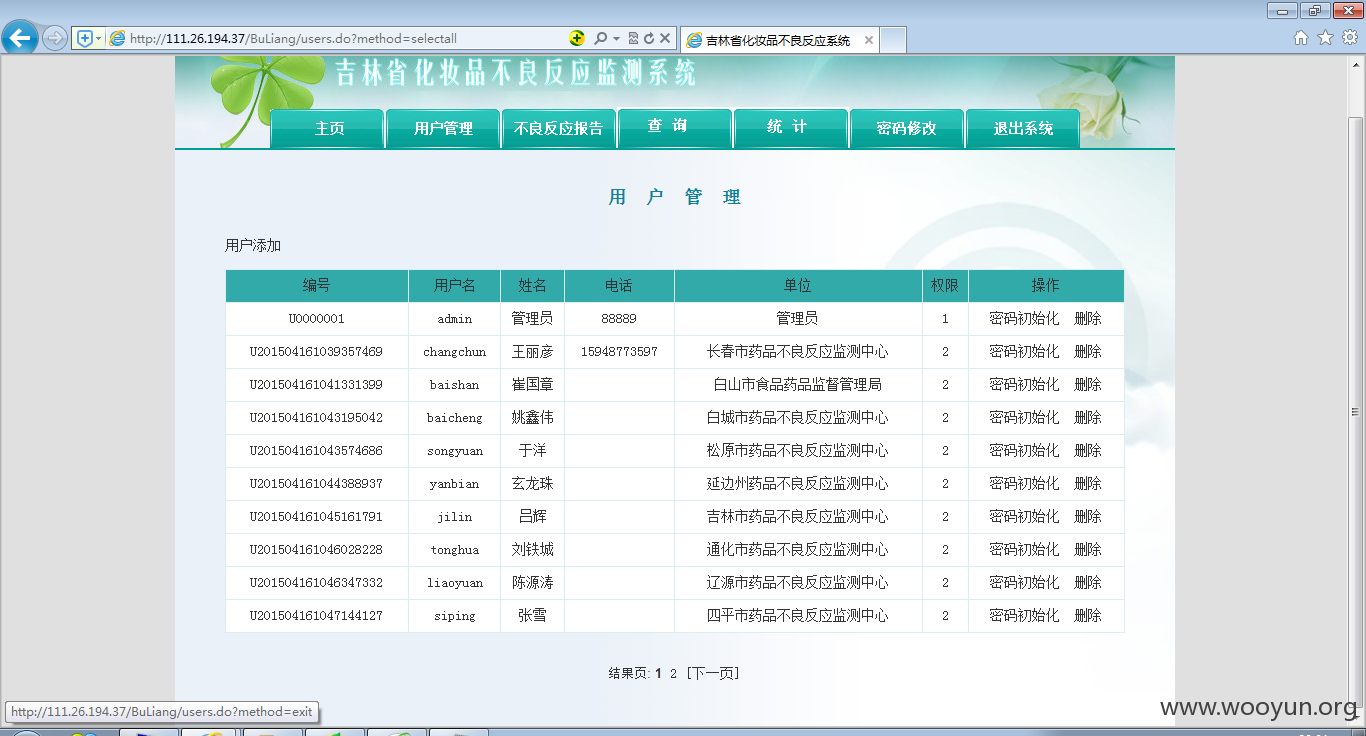Image resolution: width=1366 pixels, height=736 pixels.
Task: Click 密码初始化 for user siping
Action: 1024,616
